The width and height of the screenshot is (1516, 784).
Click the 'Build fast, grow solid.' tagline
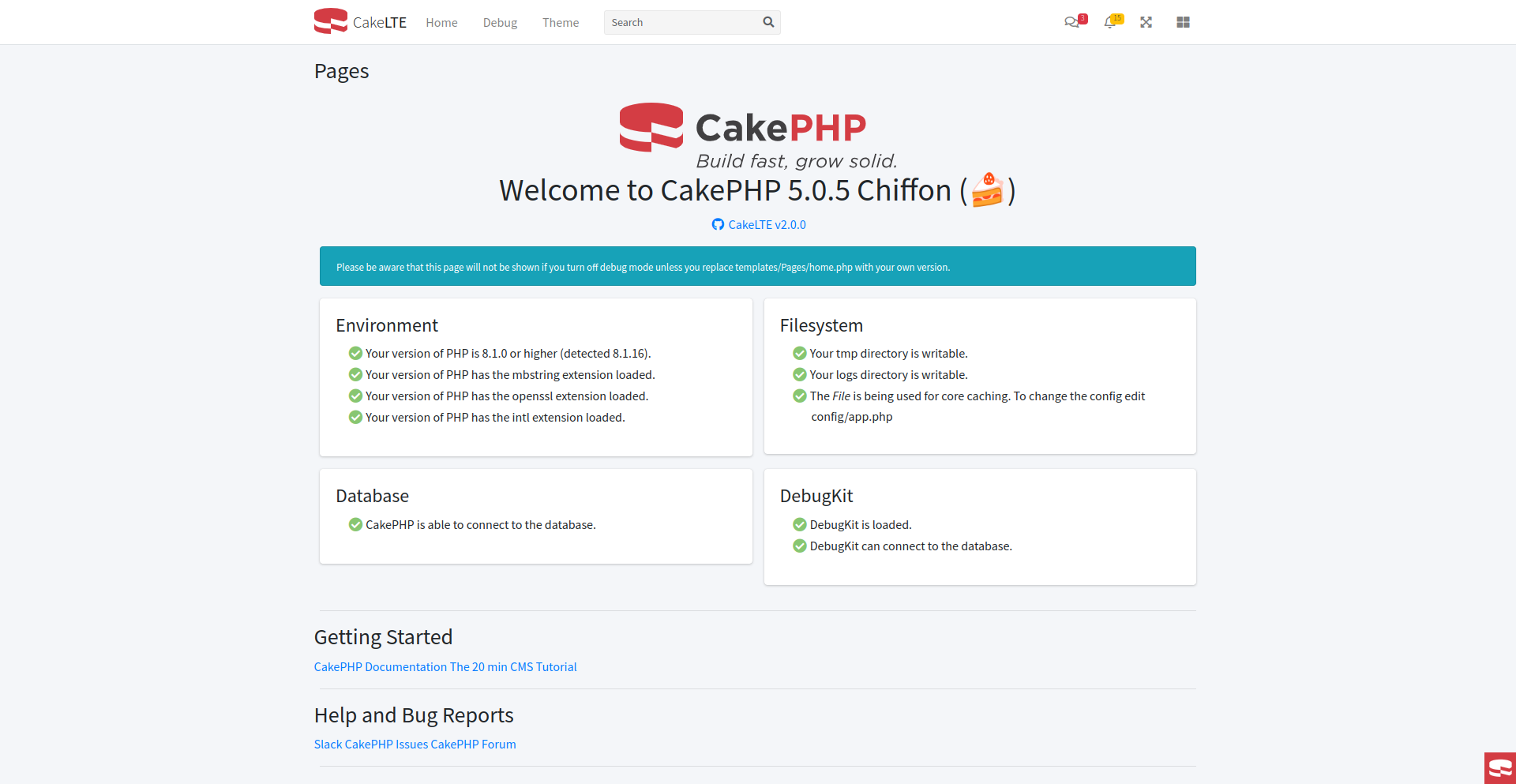[x=796, y=161]
